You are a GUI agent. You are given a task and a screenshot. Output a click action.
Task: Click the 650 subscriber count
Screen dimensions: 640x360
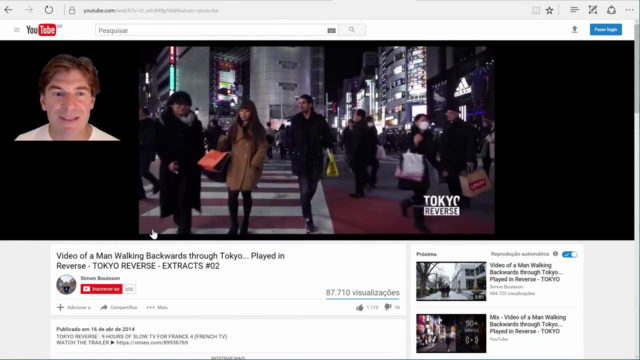(x=129, y=289)
